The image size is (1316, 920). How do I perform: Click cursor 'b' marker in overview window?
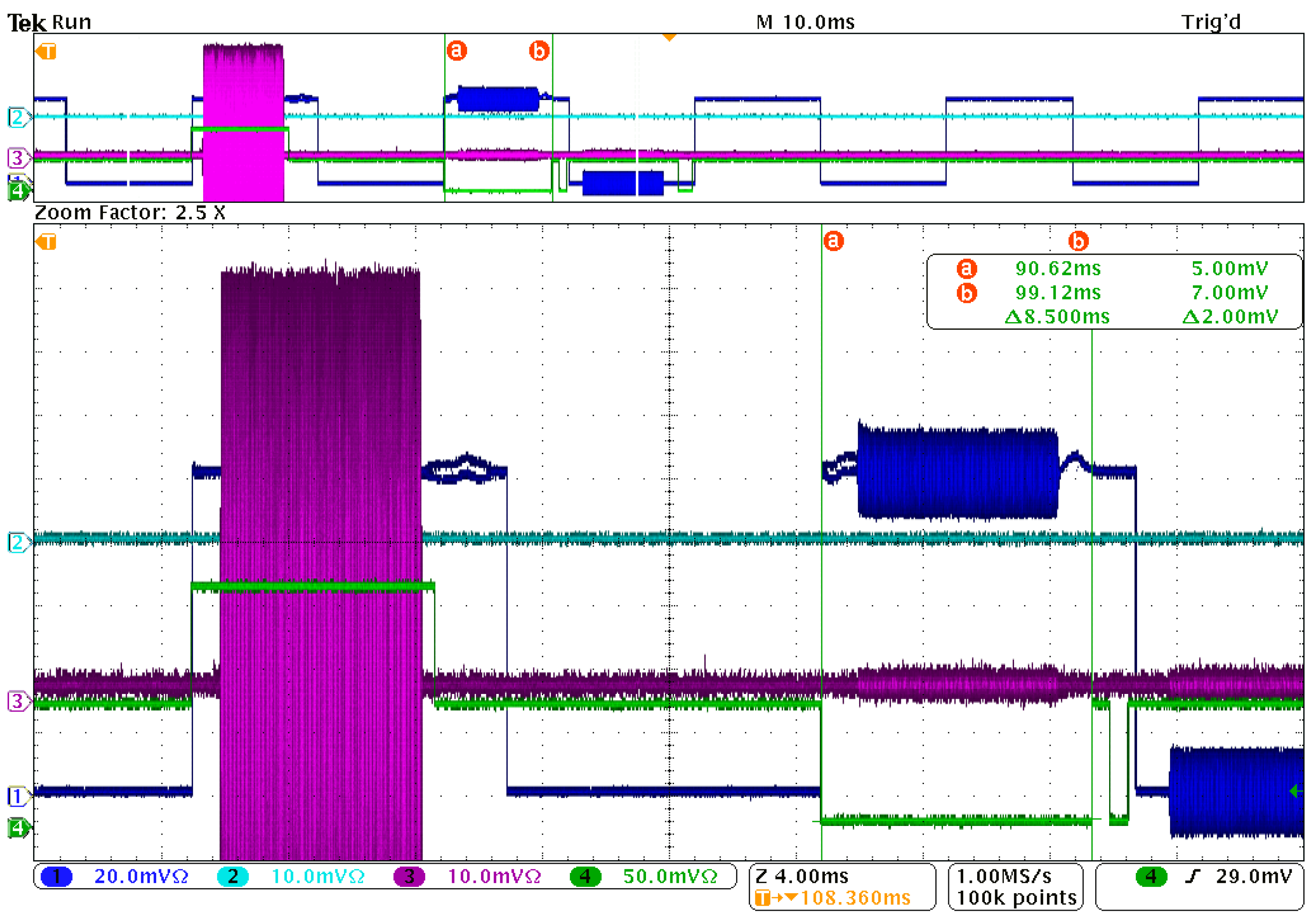(x=539, y=51)
